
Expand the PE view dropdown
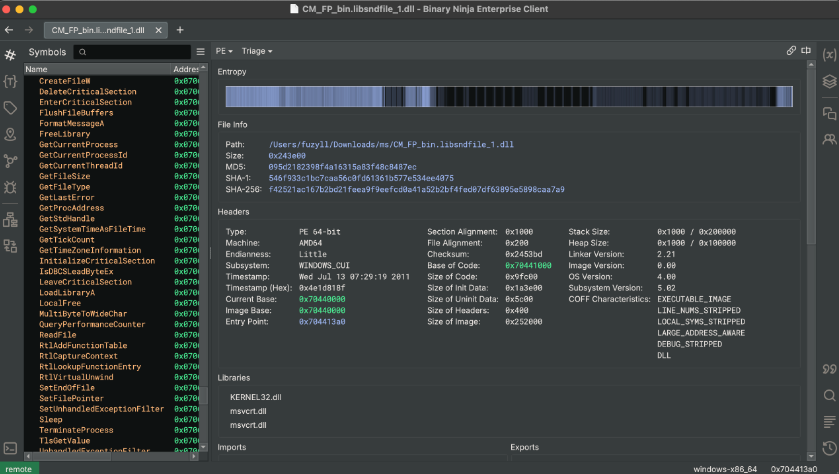[224, 50]
